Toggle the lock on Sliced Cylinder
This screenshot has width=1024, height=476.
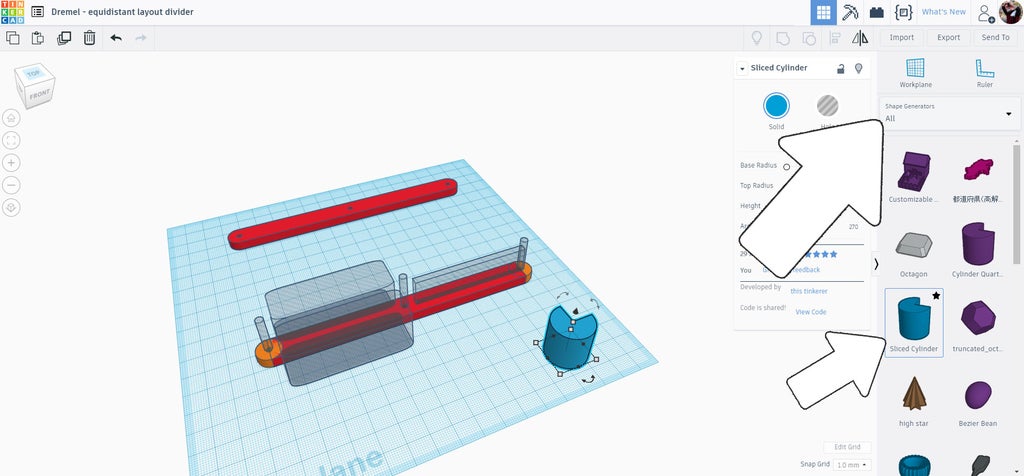point(841,68)
